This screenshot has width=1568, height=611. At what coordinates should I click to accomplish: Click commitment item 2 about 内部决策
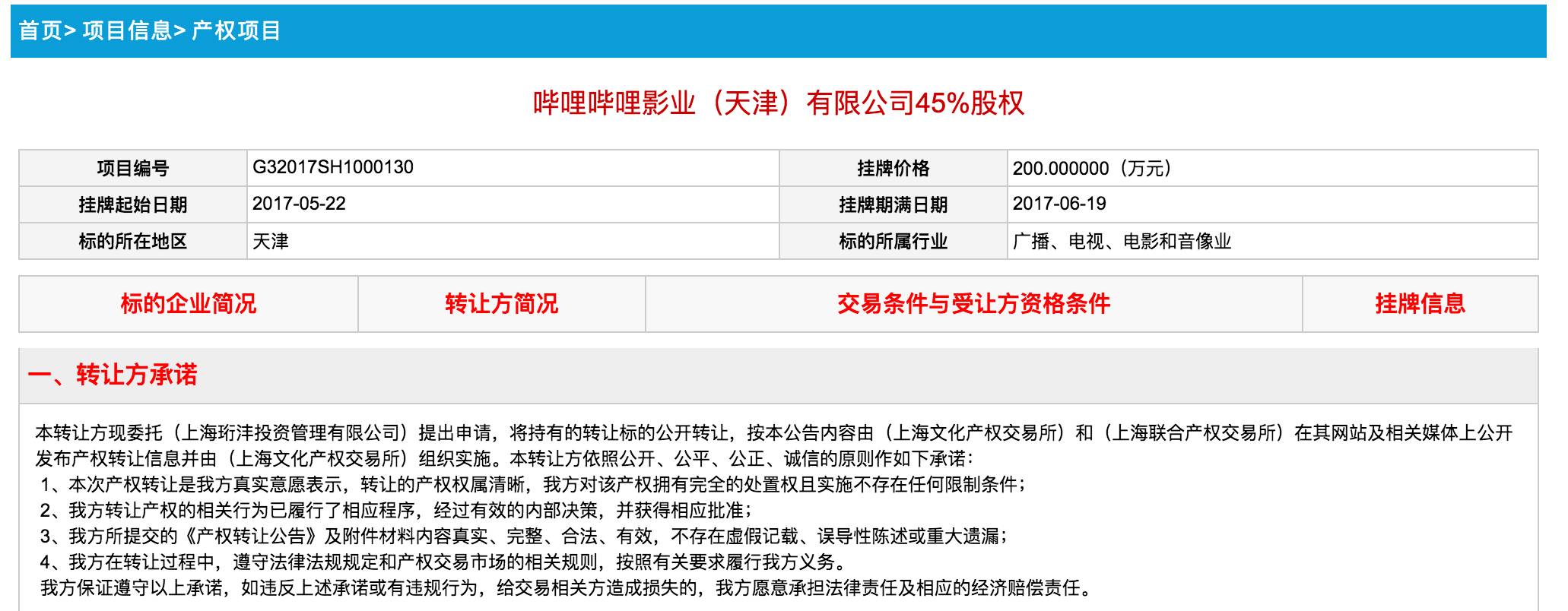396,510
